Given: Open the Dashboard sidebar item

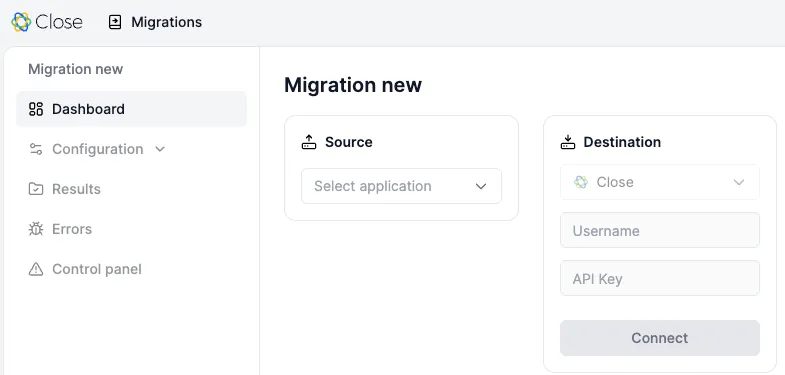Looking at the screenshot, I should [x=131, y=109].
